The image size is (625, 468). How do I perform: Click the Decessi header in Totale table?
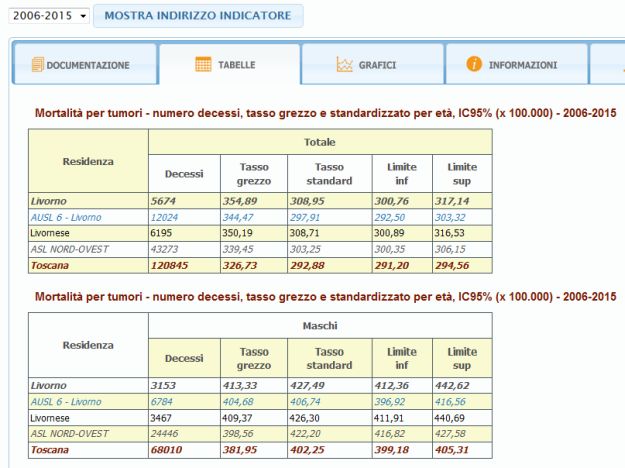pos(184,173)
